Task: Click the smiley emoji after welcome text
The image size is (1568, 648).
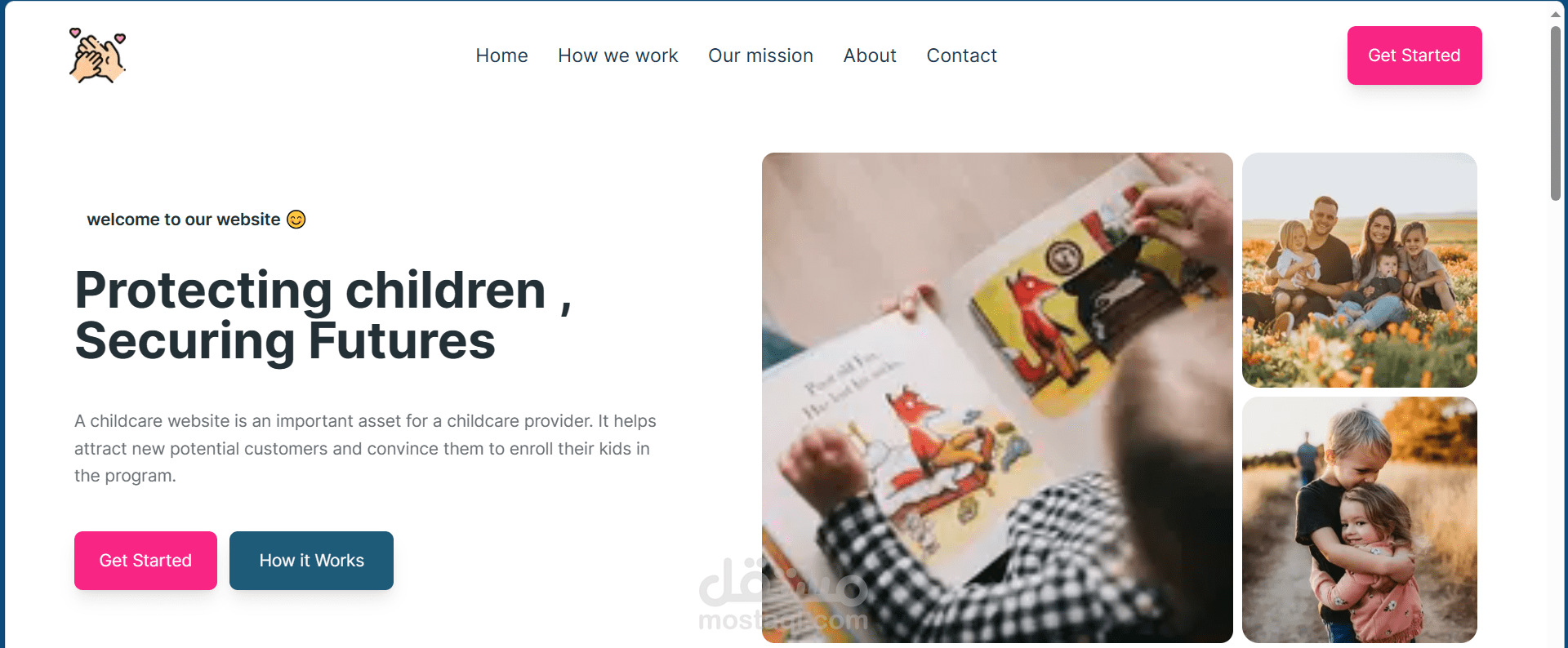Action: pos(296,220)
